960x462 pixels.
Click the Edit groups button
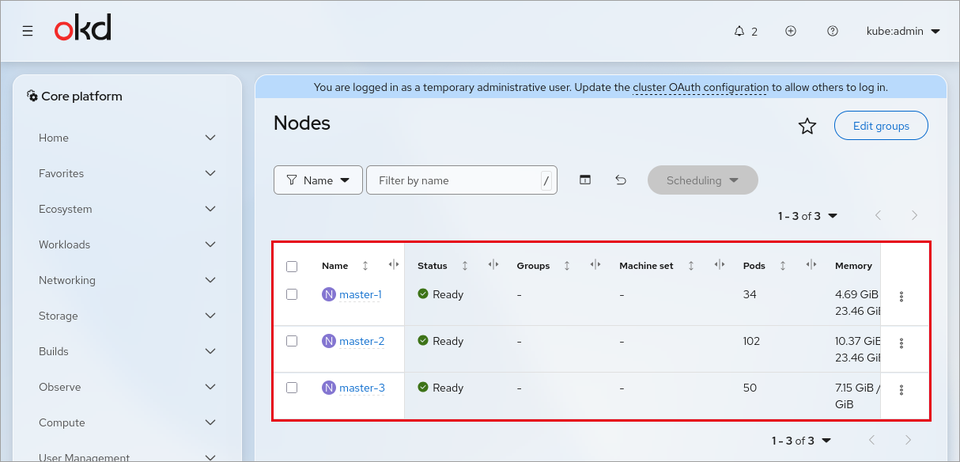coord(881,126)
